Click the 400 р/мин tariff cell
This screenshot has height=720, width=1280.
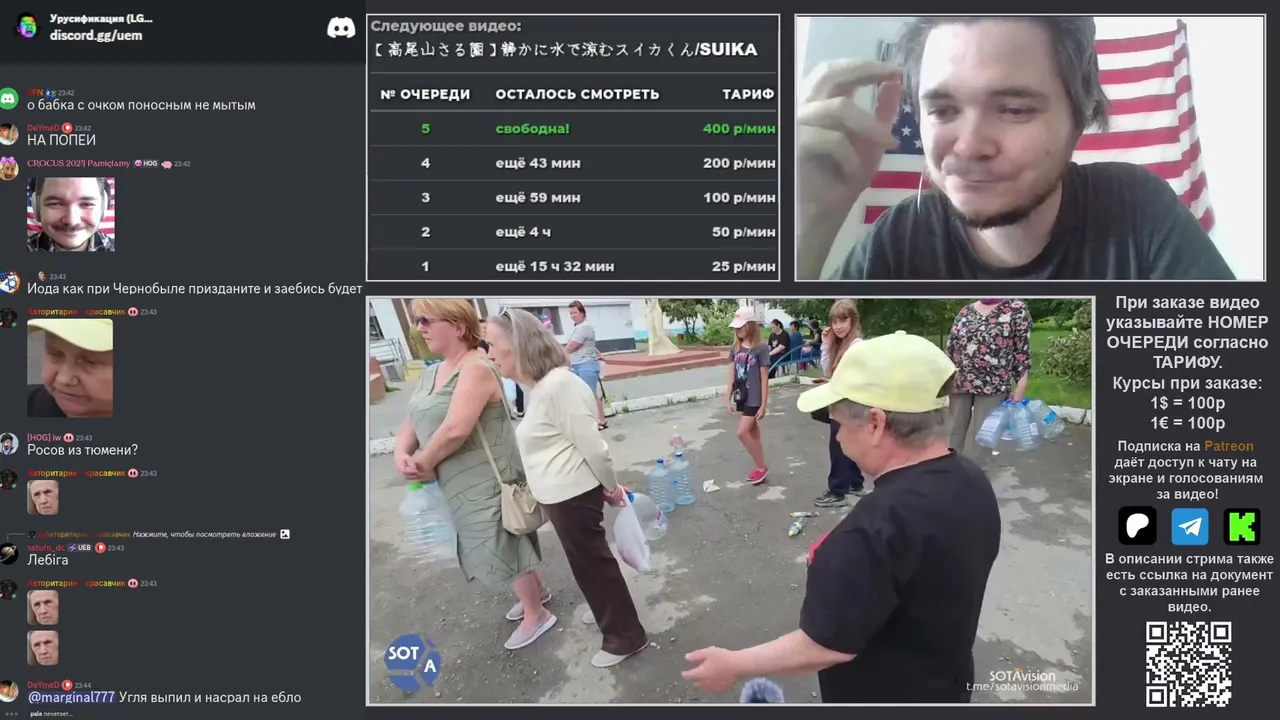tap(739, 128)
